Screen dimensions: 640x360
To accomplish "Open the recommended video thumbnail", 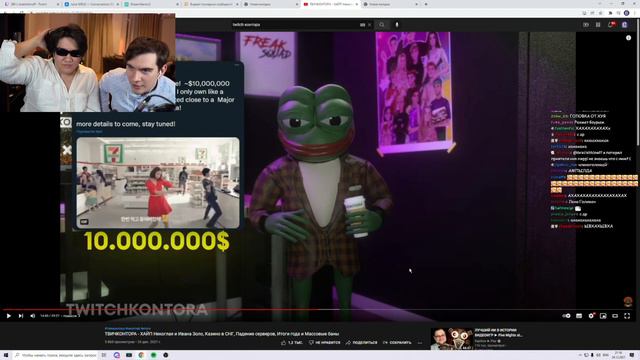I will pos(452,338).
